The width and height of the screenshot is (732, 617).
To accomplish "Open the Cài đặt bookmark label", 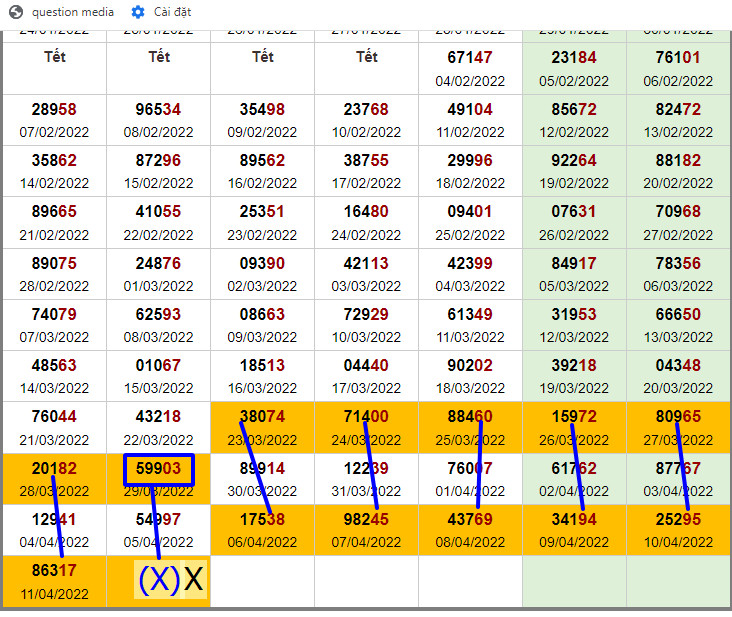I will click(x=173, y=12).
